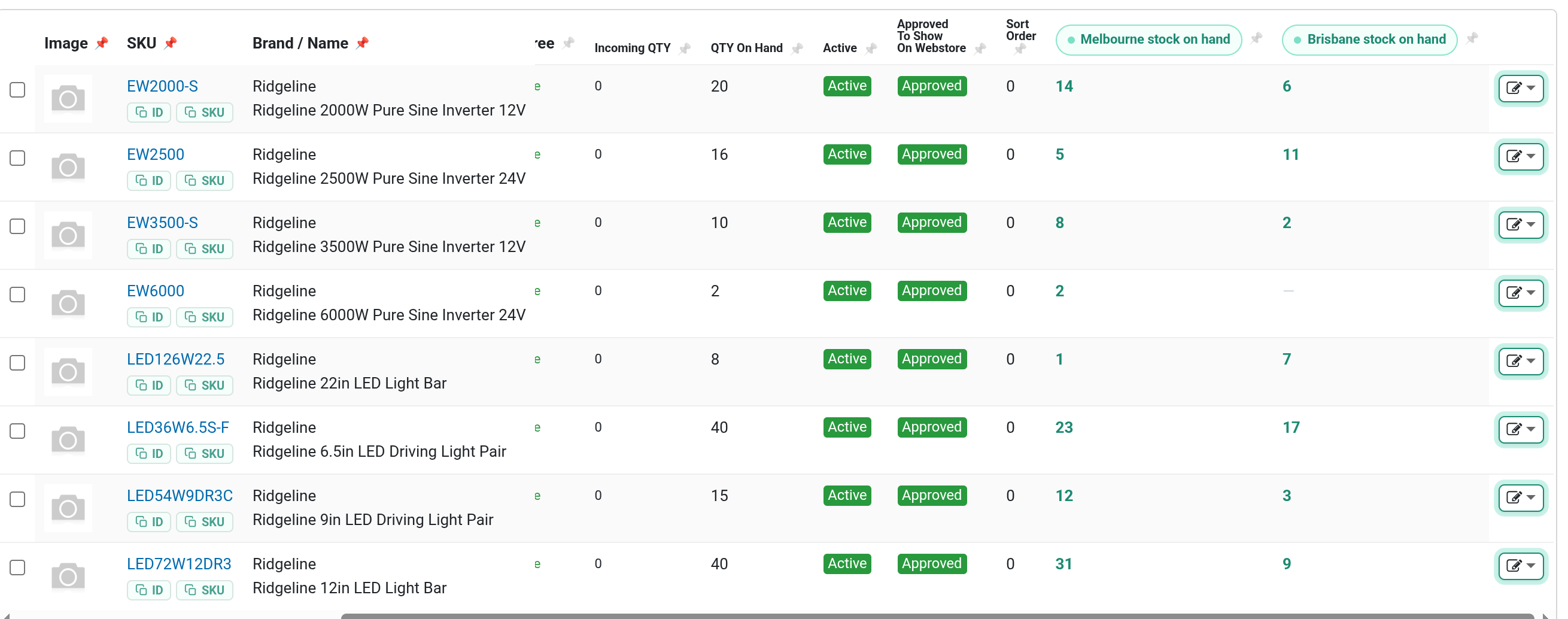Click the Brisbane stock on hand header pill
1568x619 pixels.
[1369, 40]
